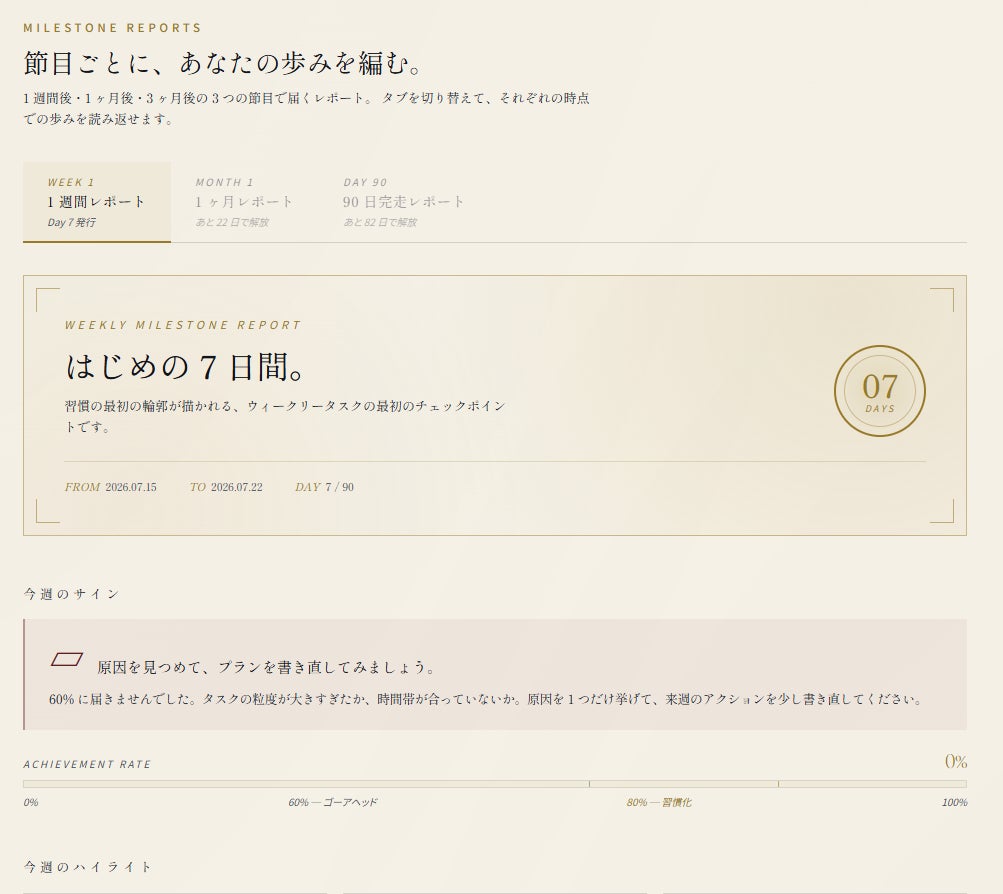Image resolution: width=1003 pixels, height=894 pixels.
Task: Click the 07 DAYS circular badge
Action: point(880,391)
